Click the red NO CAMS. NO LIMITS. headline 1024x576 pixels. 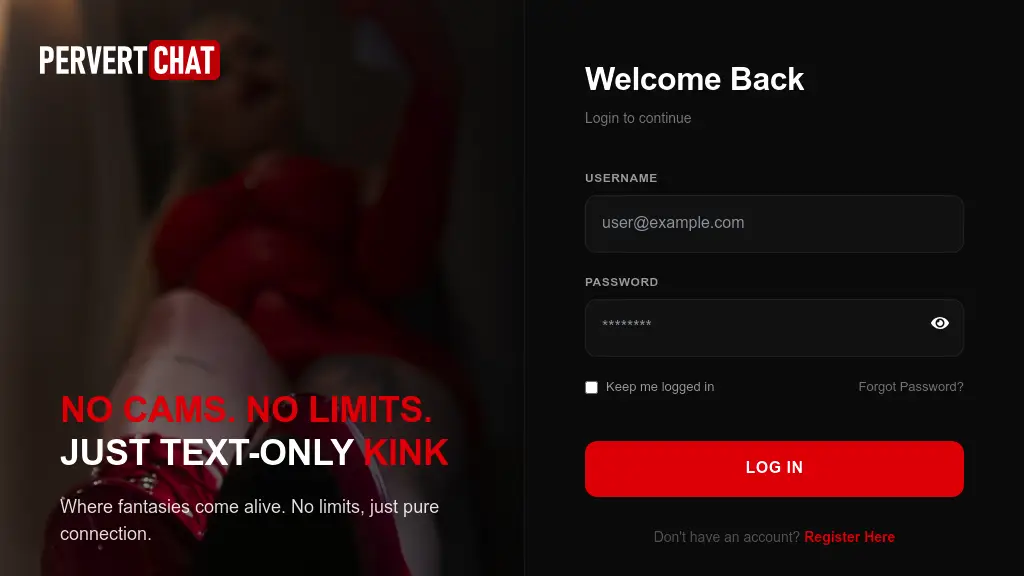click(246, 409)
